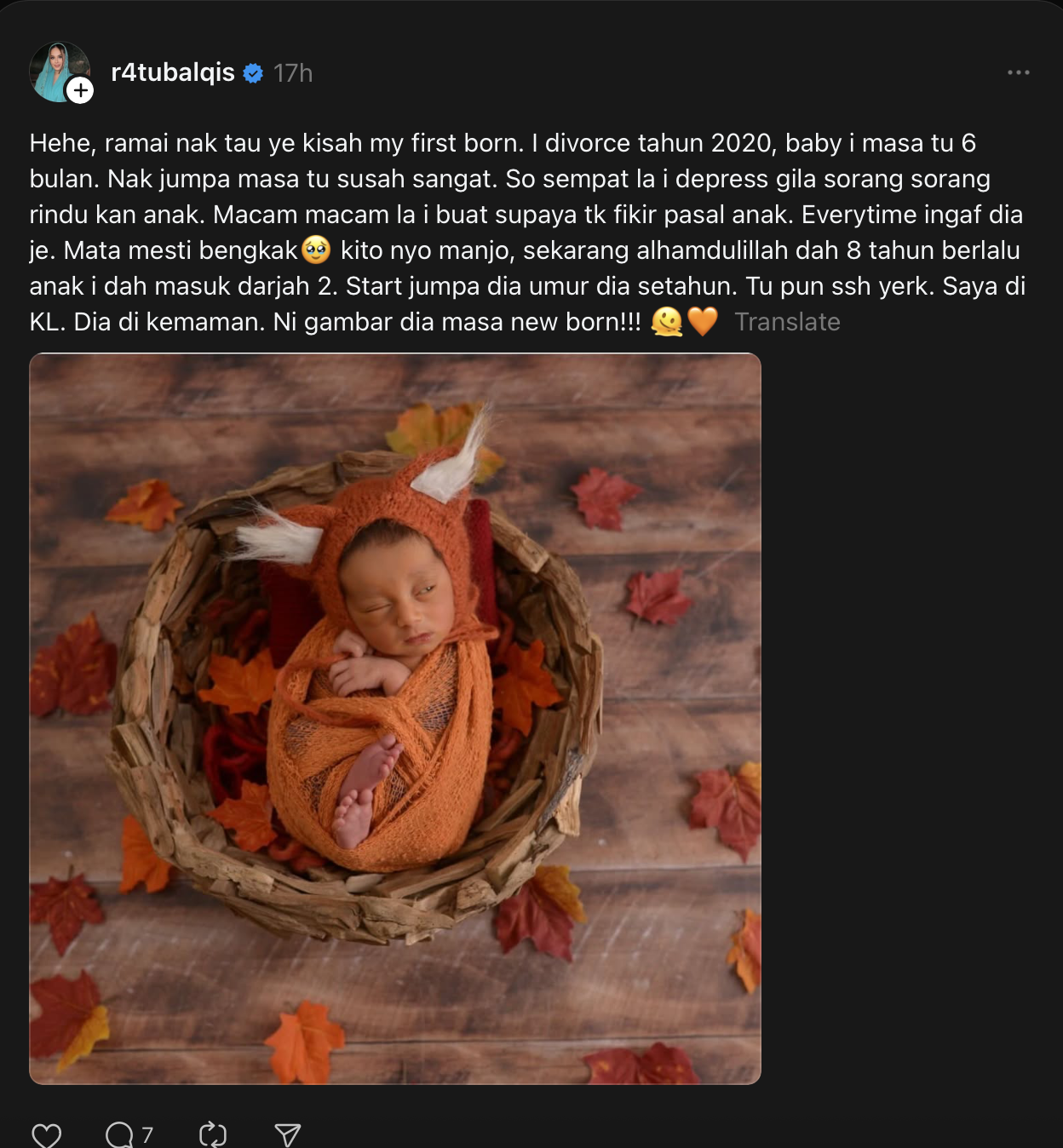Like the post with the heart icon
This screenshot has height=1148, width=1063.
46,1135
